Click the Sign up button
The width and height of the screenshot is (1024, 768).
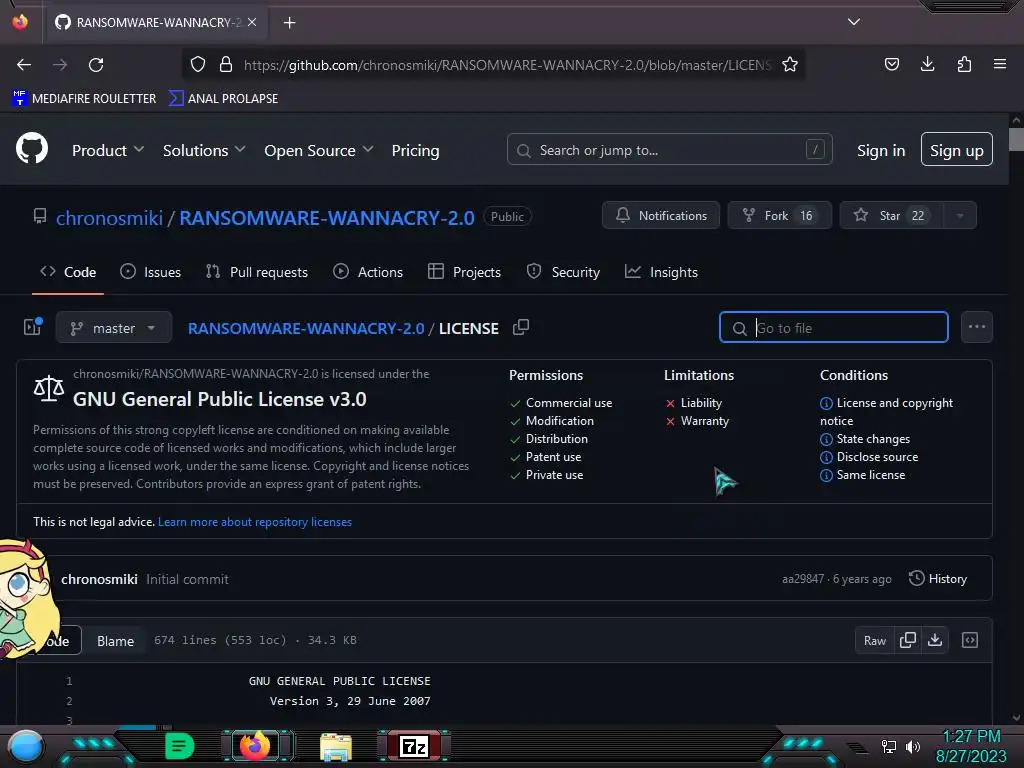tap(957, 150)
